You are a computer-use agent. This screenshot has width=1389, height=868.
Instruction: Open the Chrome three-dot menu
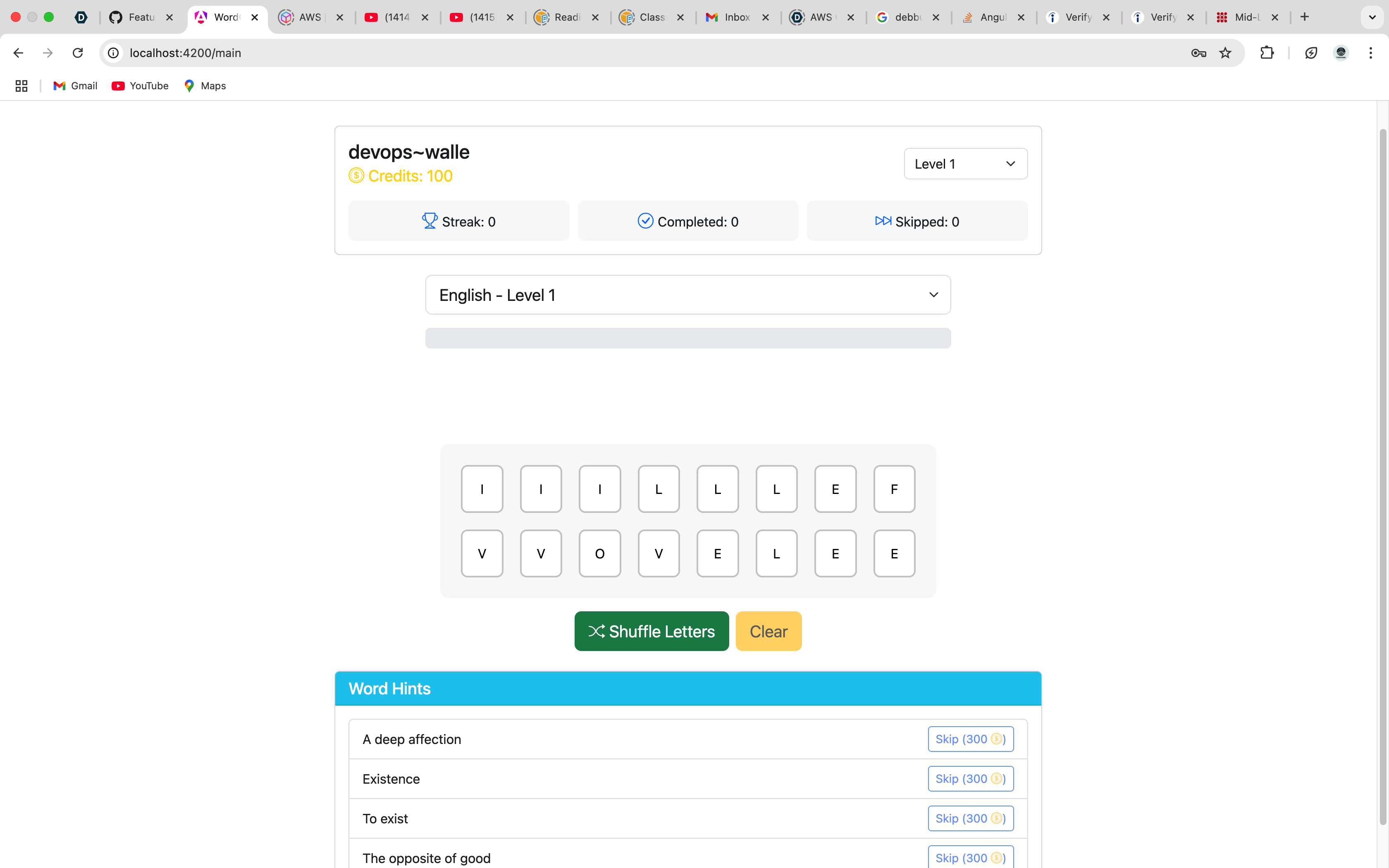pos(1371,53)
